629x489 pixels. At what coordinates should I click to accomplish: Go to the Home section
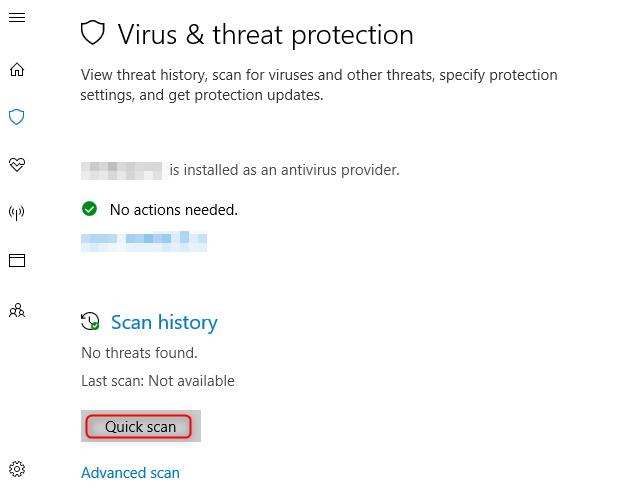[16, 70]
